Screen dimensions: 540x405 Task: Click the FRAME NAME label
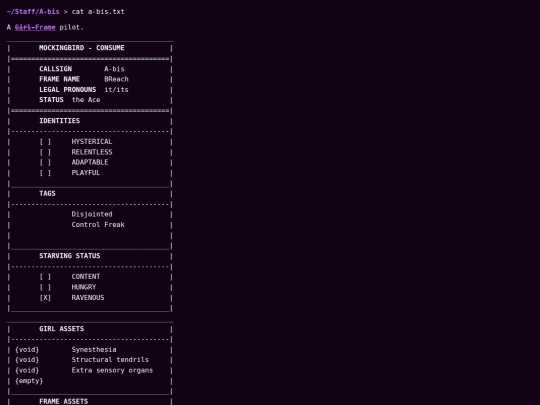tap(60, 79)
